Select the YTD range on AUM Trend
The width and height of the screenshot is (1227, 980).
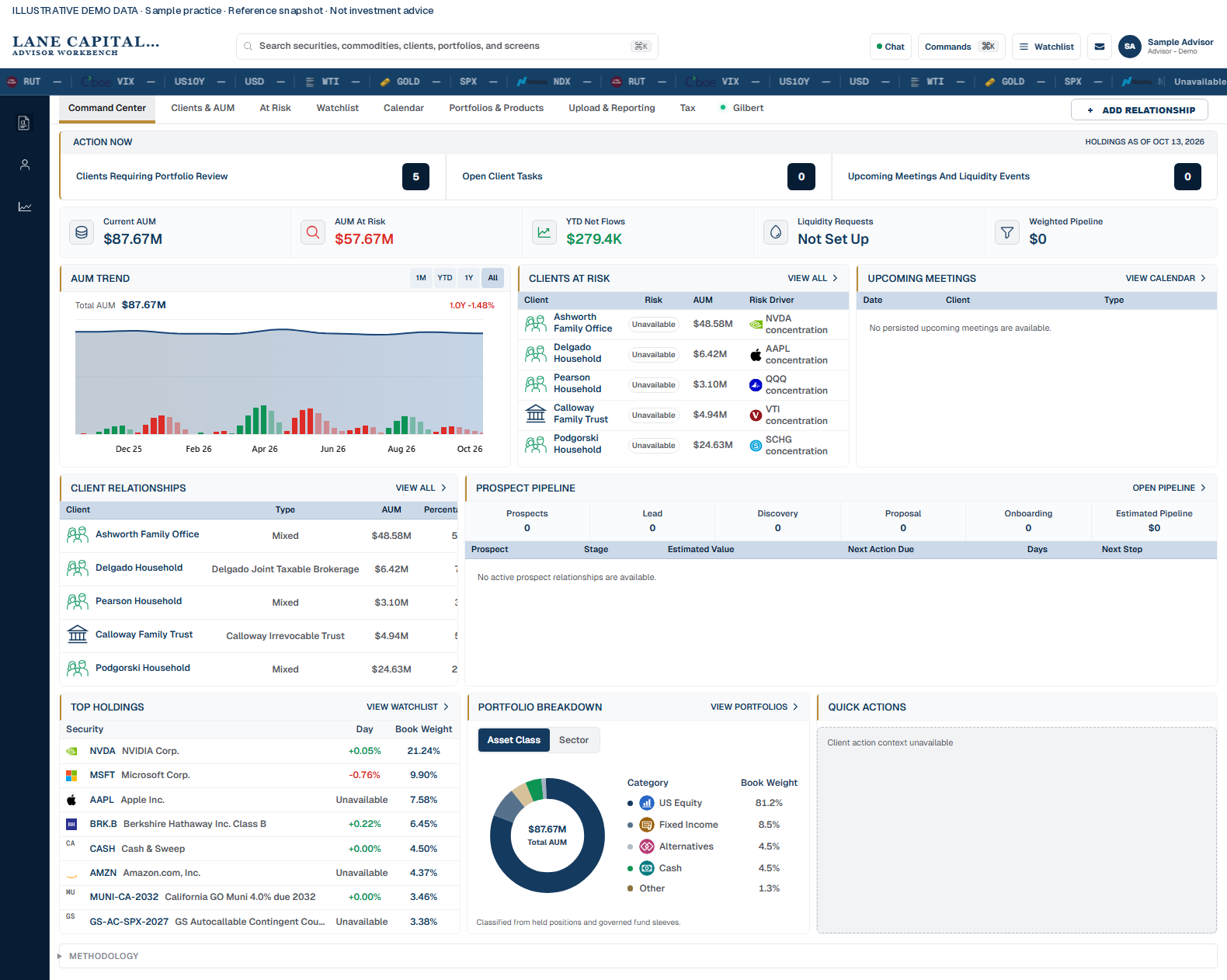point(445,278)
